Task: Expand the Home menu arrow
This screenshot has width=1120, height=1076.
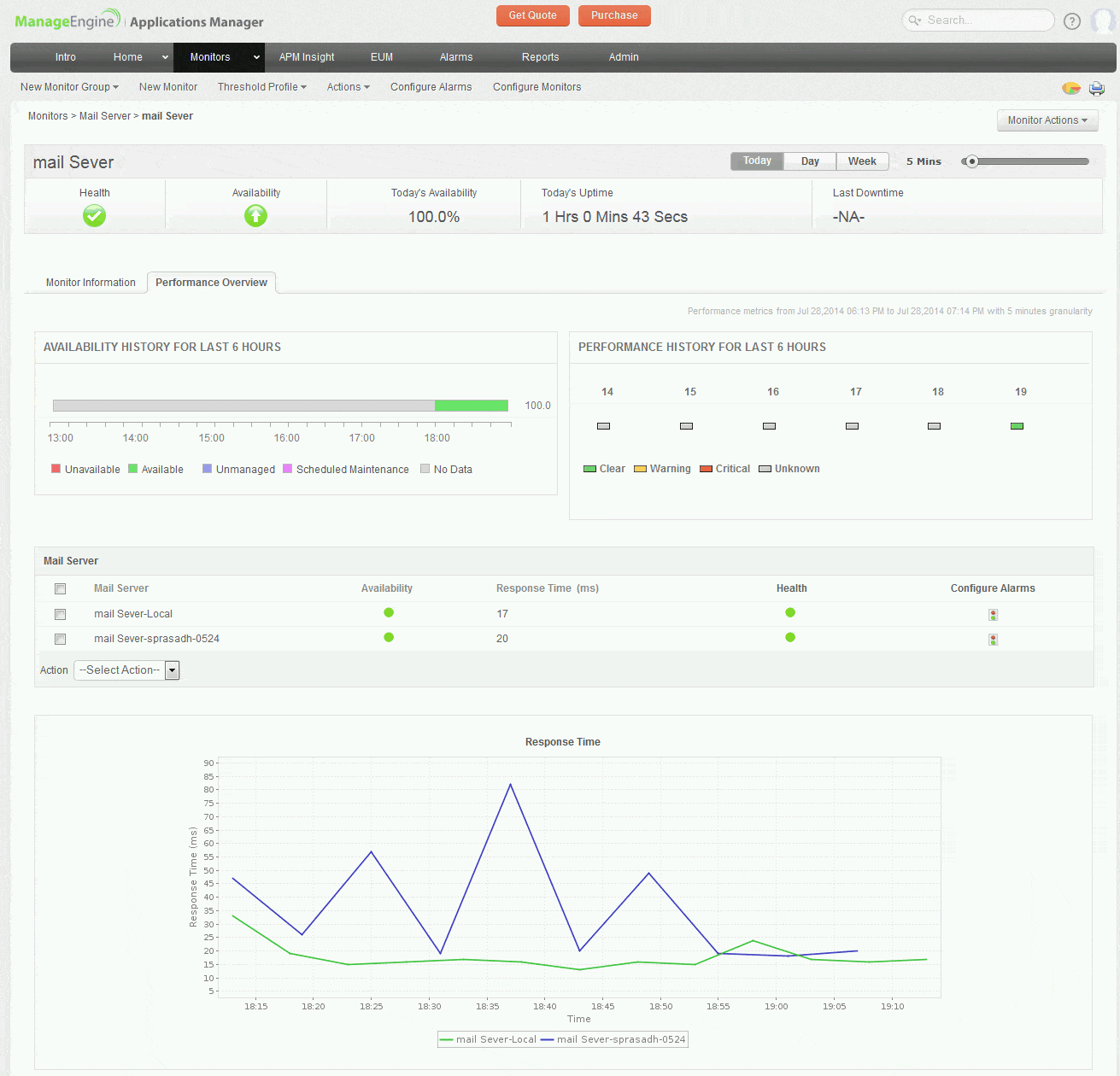Action: 165,57
